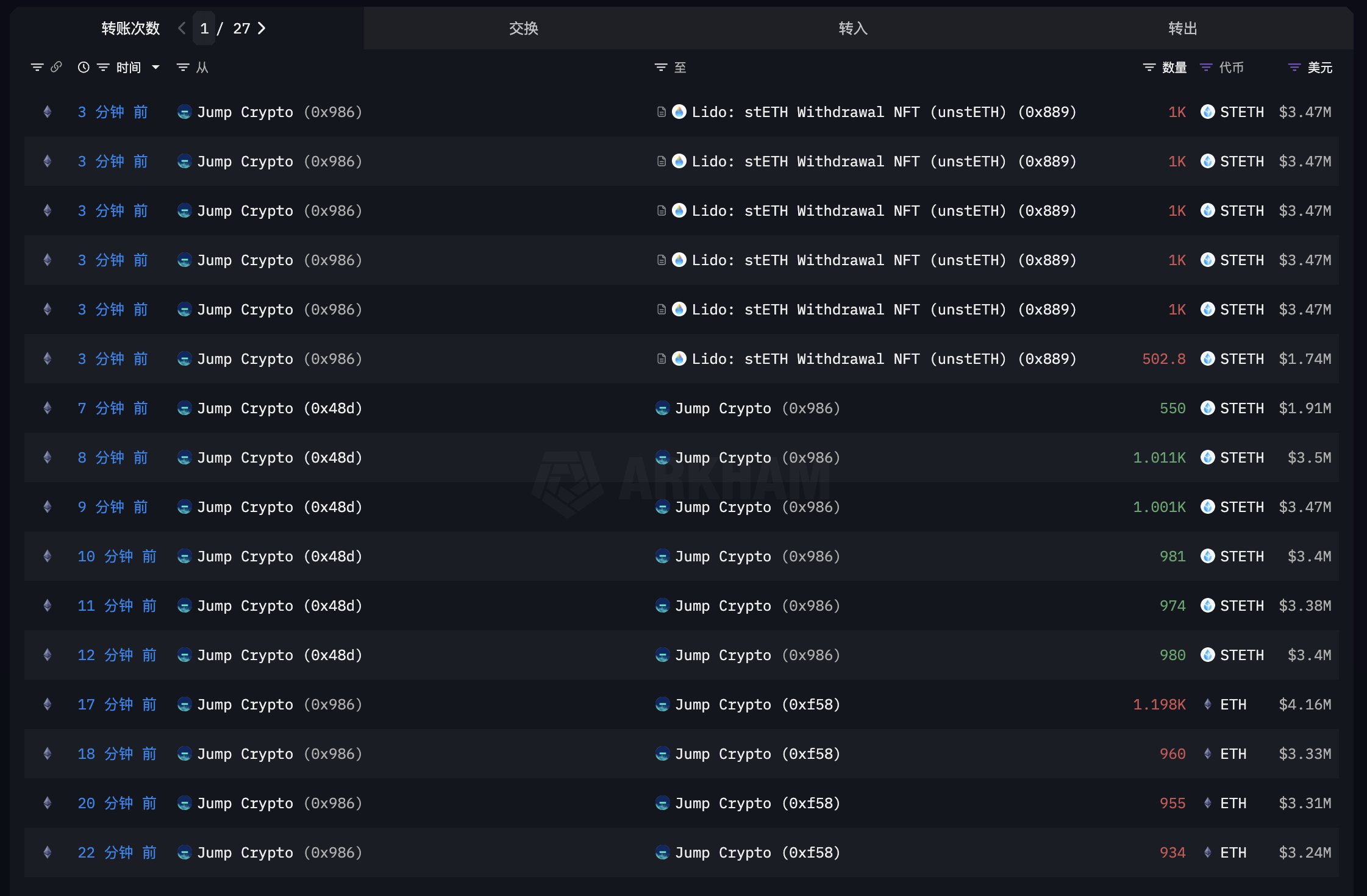This screenshot has height=896, width=1367.
Task: Select the 转账次数 tab
Action: tap(130, 28)
